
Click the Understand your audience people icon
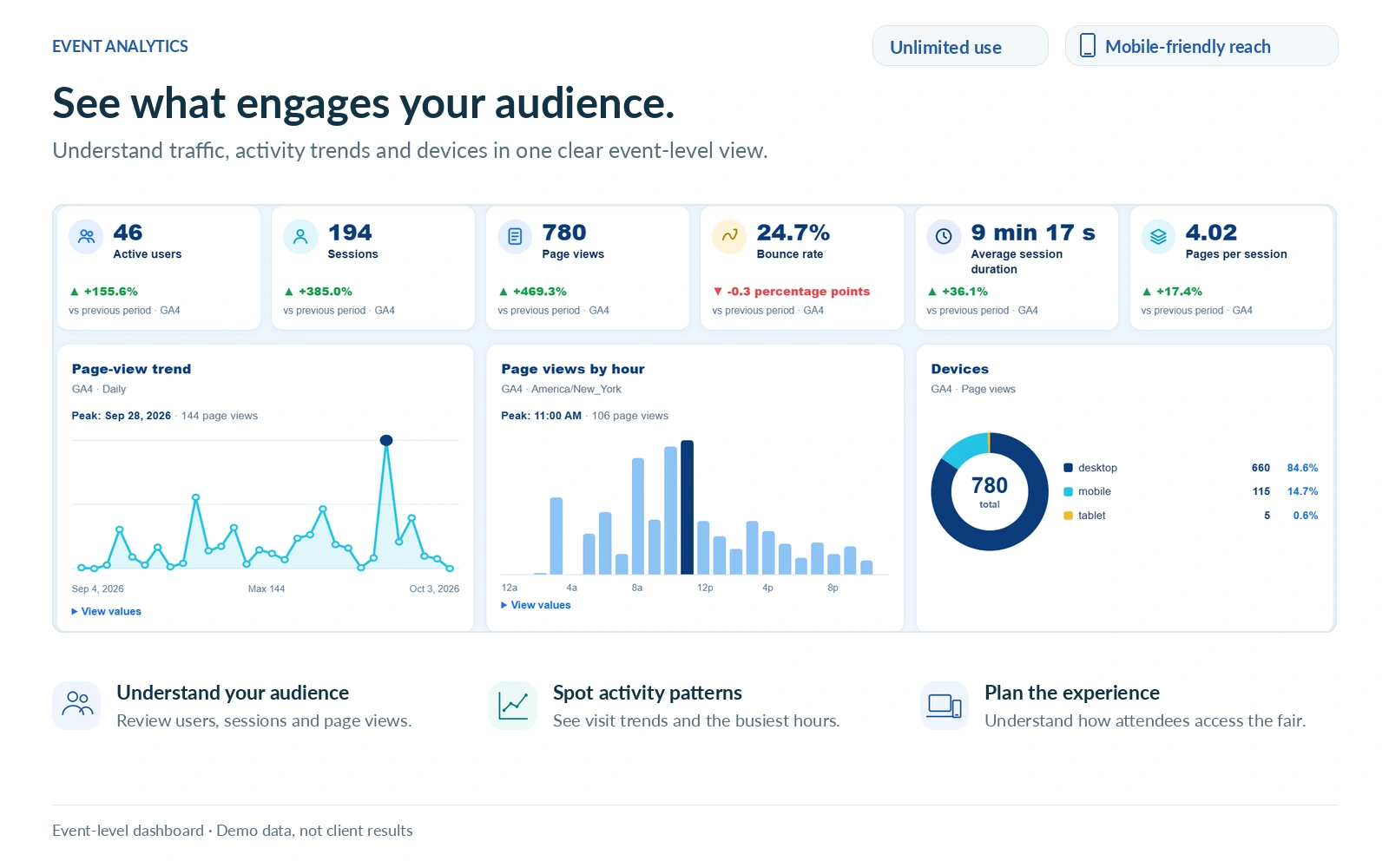click(x=76, y=705)
